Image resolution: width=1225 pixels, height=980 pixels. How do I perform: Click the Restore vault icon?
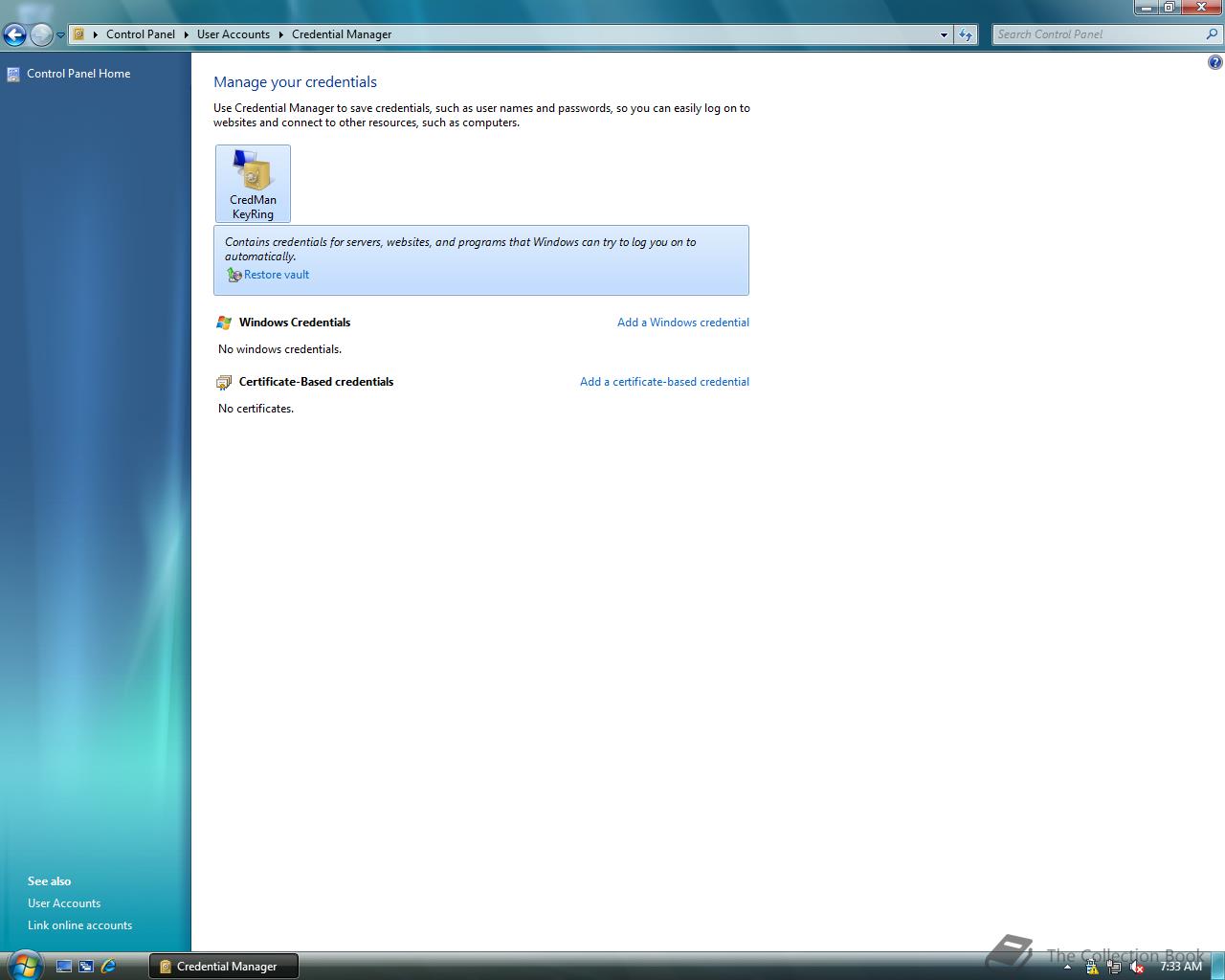tap(234, 275)
